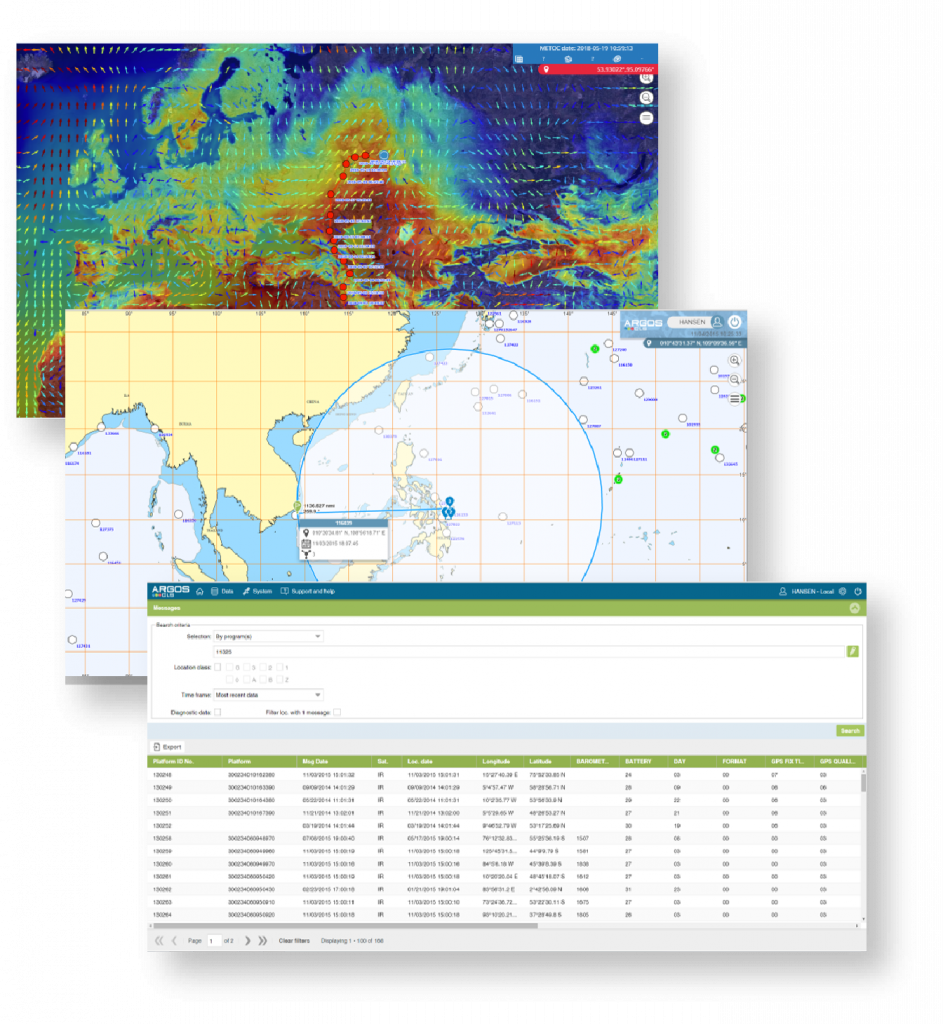Zoom out on the ARGOS tracking map
This screenshot has width=943, height=1024.
pyautogui.click(x=734, y=380)
